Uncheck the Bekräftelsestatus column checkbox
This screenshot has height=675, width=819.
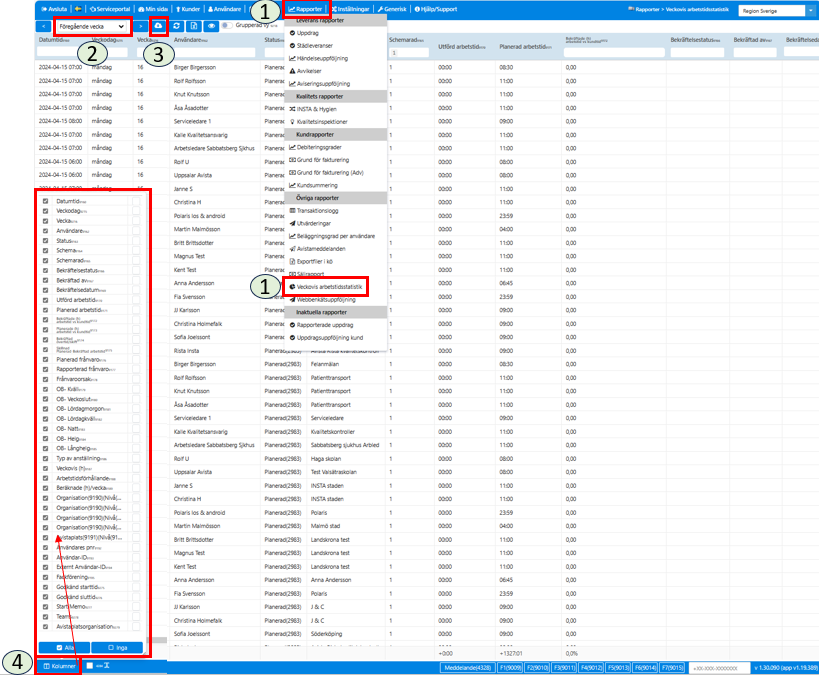coord(45,271)
